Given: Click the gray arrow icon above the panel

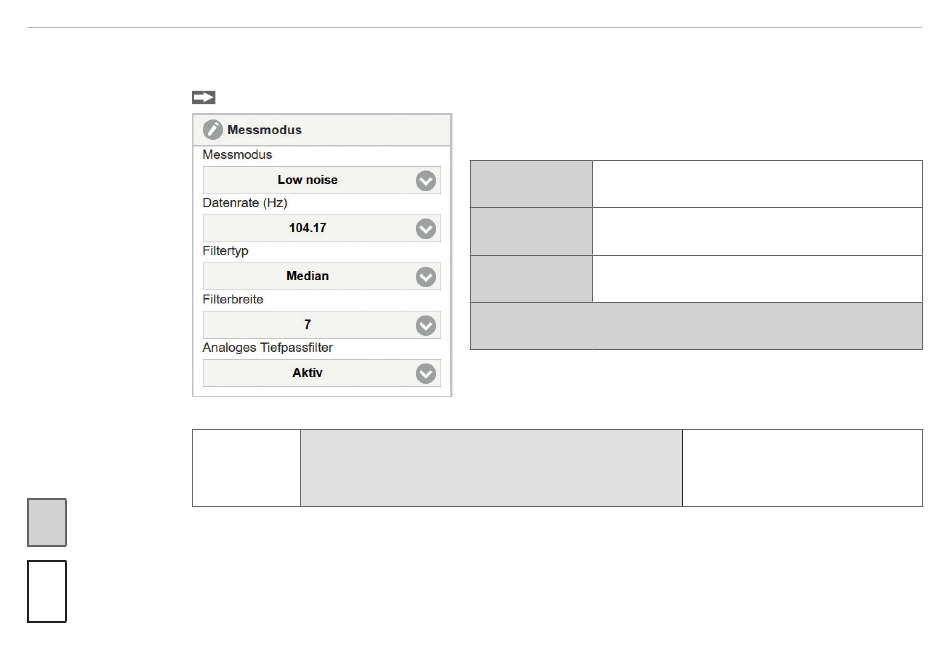Looking at the screenshot, I should point(204,98).
